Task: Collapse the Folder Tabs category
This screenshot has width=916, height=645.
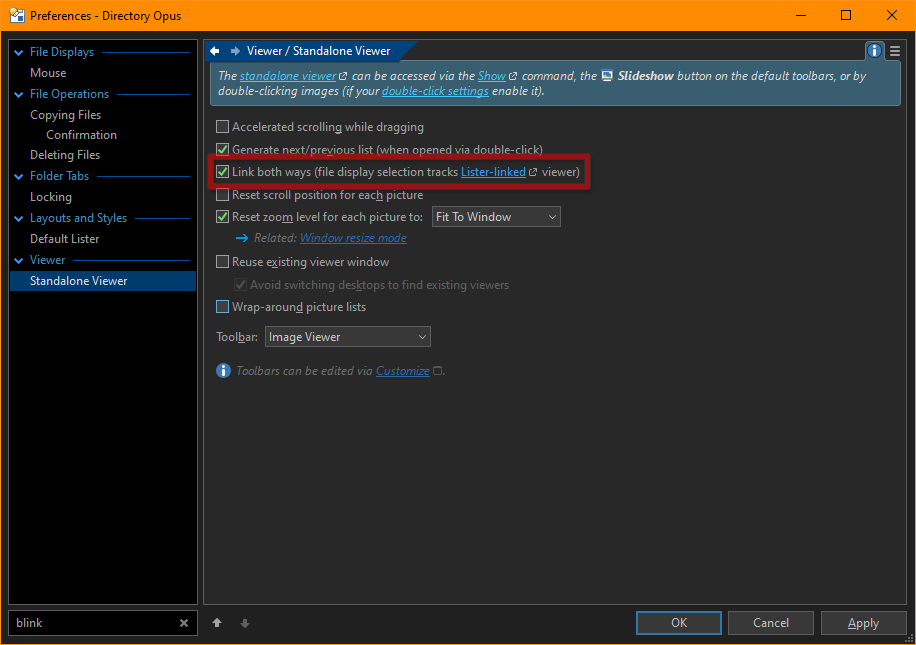Action: (19, 176)
